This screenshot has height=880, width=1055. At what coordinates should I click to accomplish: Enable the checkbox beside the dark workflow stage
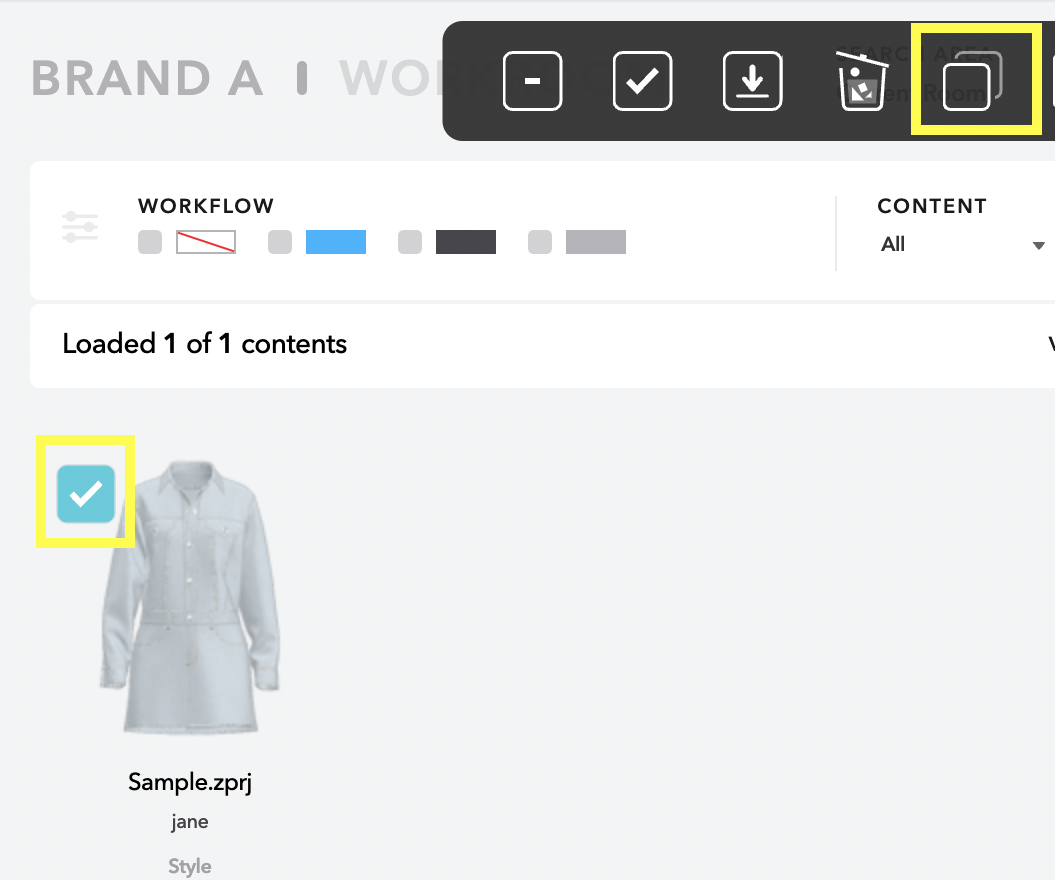pyautogui.click(x=409, y=241)
